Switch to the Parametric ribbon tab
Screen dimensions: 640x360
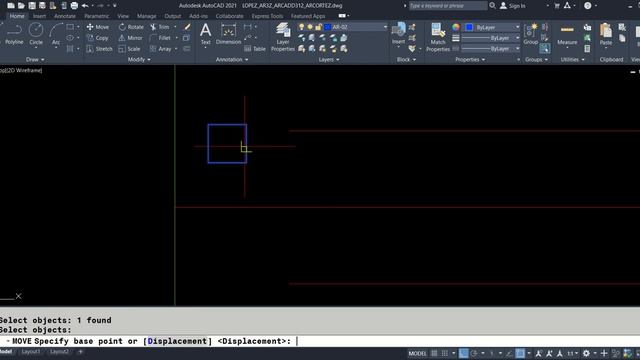pyautogui.click(x=97, y=16)
